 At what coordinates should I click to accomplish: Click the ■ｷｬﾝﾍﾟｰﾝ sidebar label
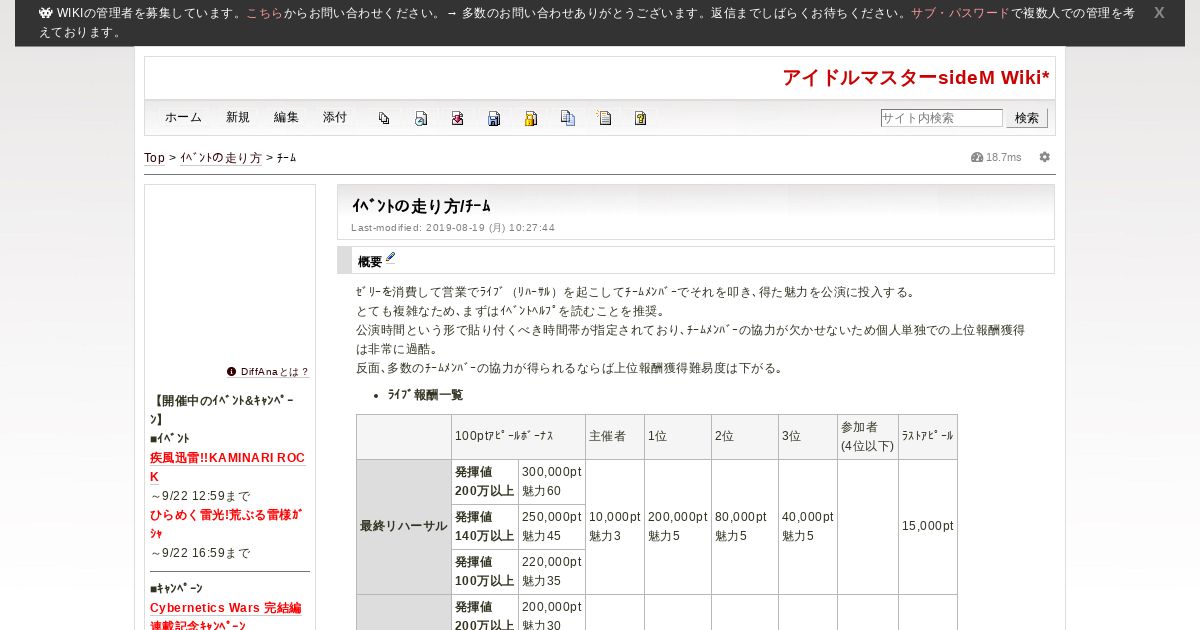click(x=177, y=589)
